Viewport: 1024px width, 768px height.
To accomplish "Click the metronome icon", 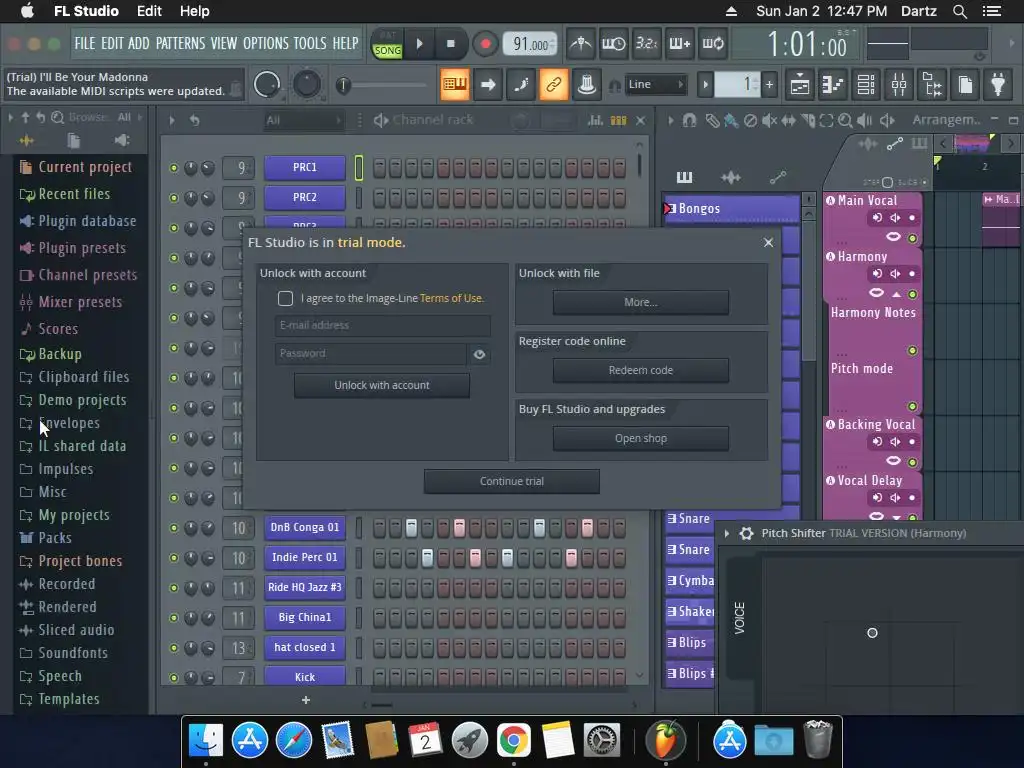I will [x=580, y=44].
